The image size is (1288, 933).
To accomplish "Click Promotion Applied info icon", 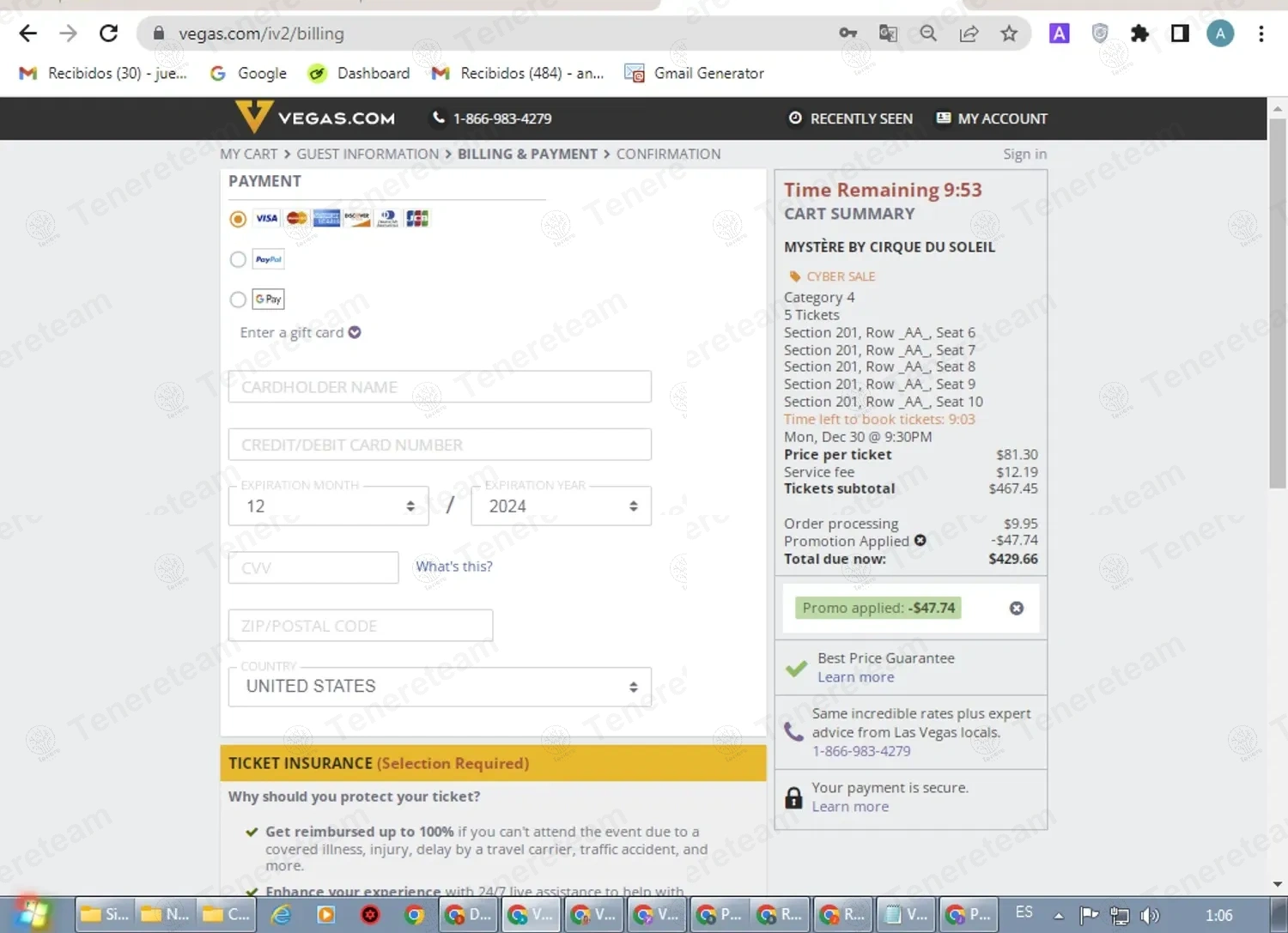I will [920, 541].
